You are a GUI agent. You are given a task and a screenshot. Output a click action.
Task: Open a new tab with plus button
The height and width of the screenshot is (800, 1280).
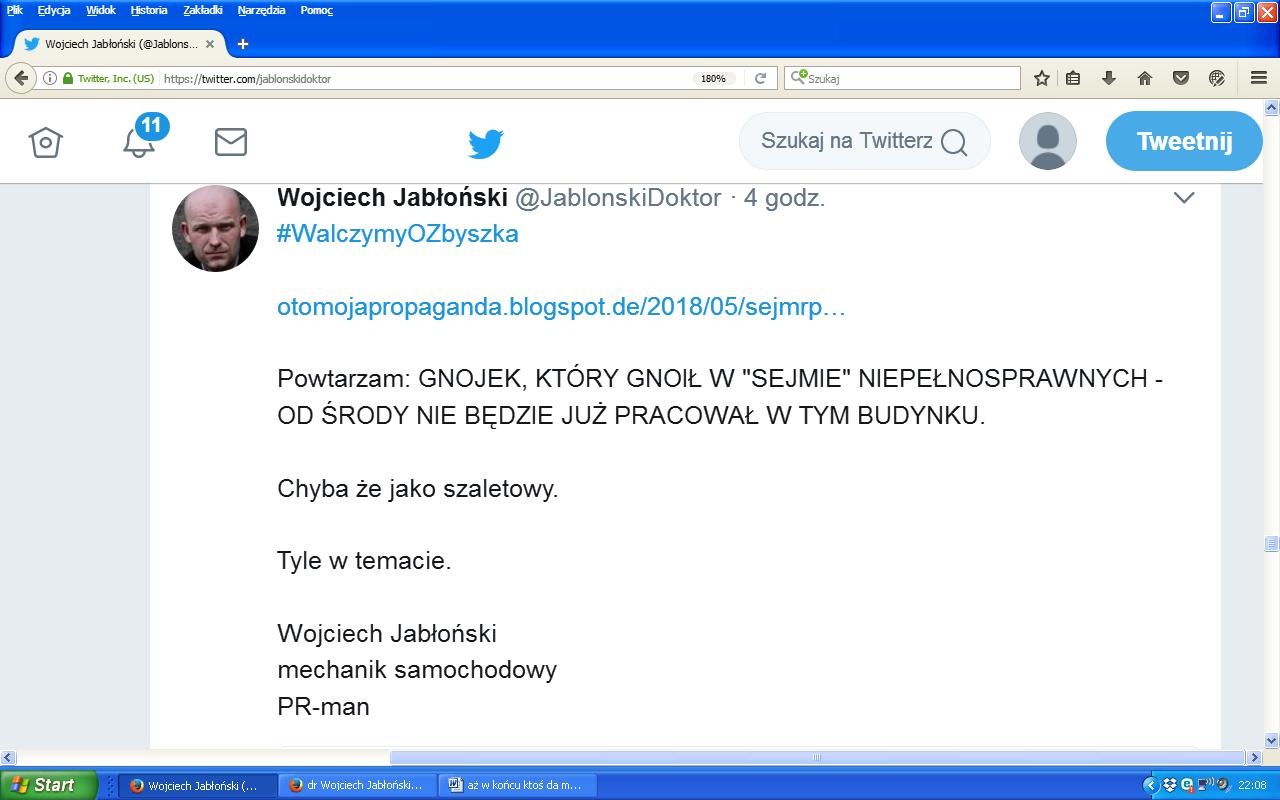pos(242,44)
